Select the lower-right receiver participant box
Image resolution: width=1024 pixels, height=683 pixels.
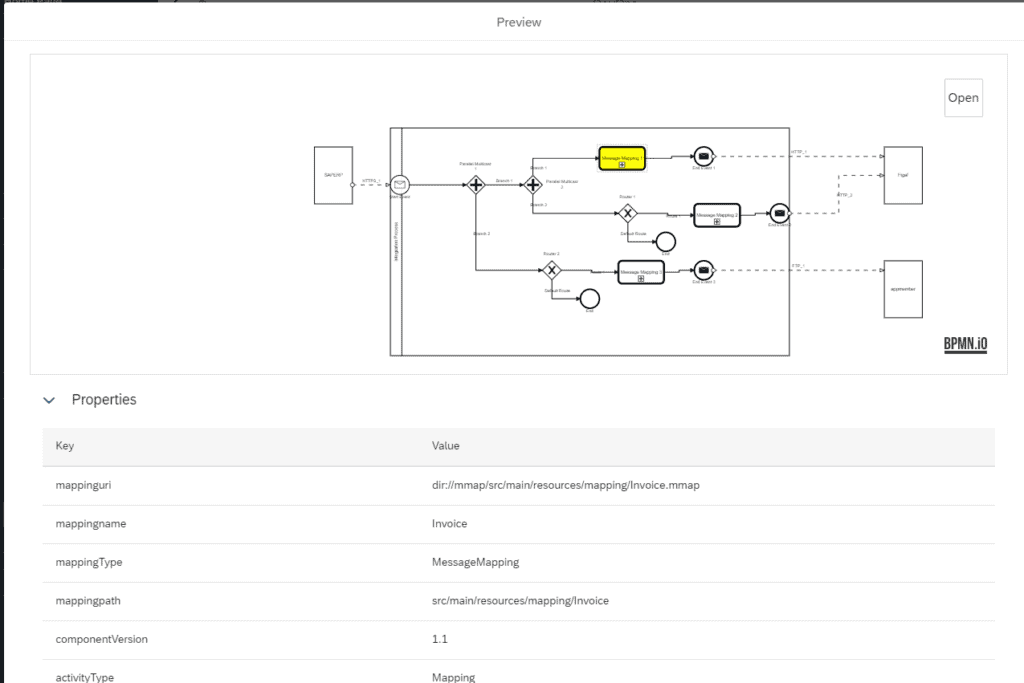coord(903,289)
